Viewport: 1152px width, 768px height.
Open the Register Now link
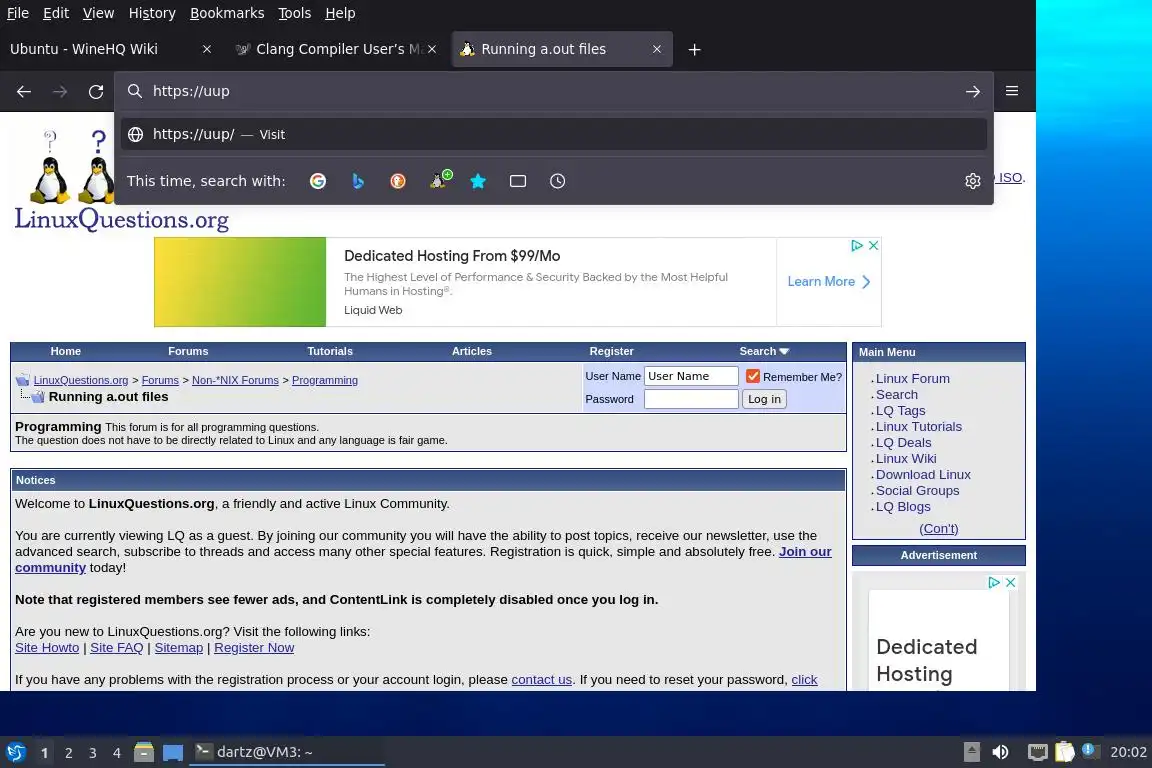click(x=253, y=647)
